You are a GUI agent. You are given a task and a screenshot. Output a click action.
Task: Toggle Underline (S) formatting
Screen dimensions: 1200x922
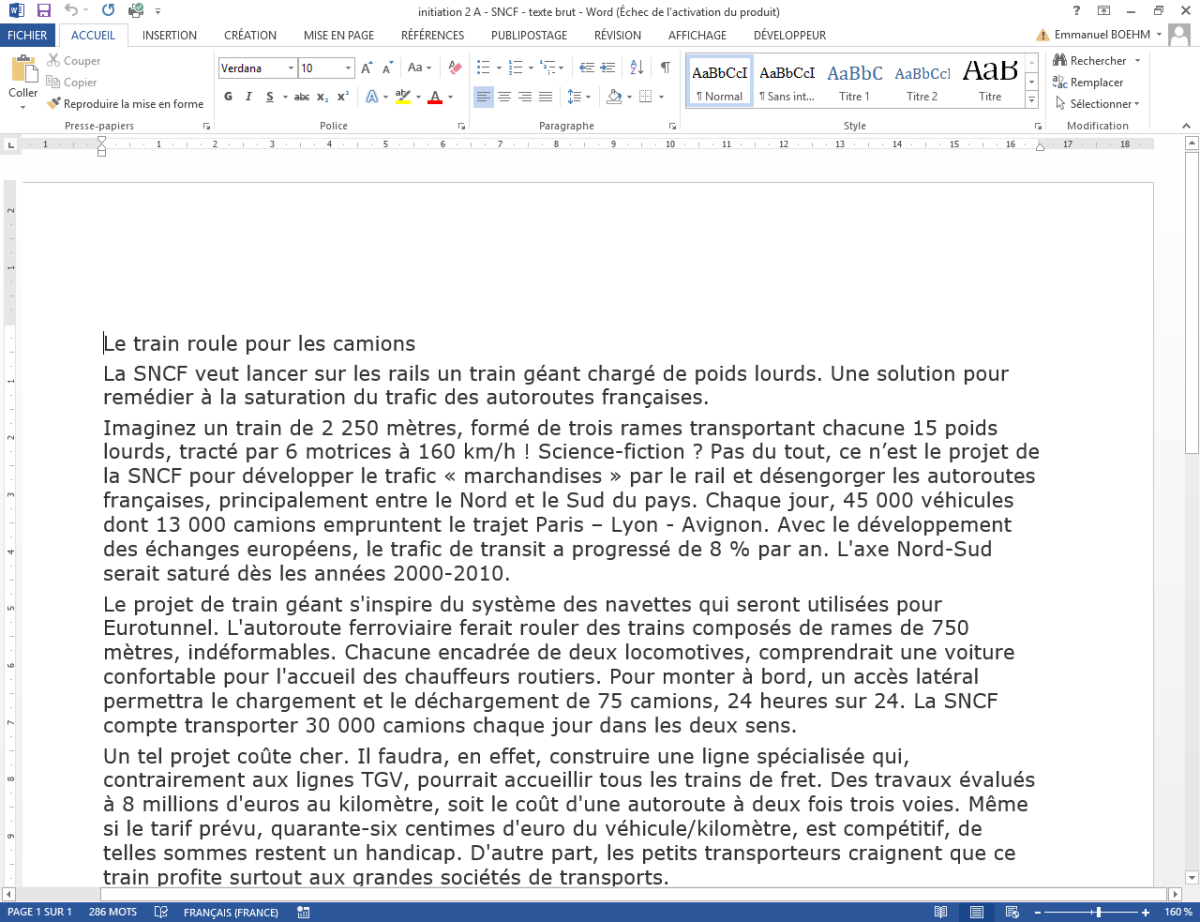point(270,97)
